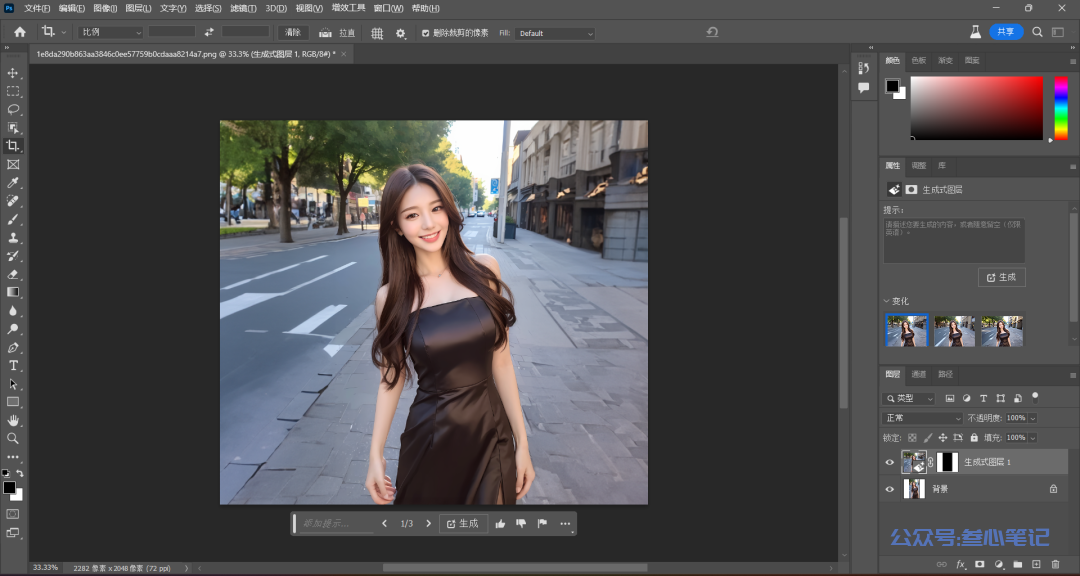Swap crop width and height values
1080x576 pixels.
(209, 32)
